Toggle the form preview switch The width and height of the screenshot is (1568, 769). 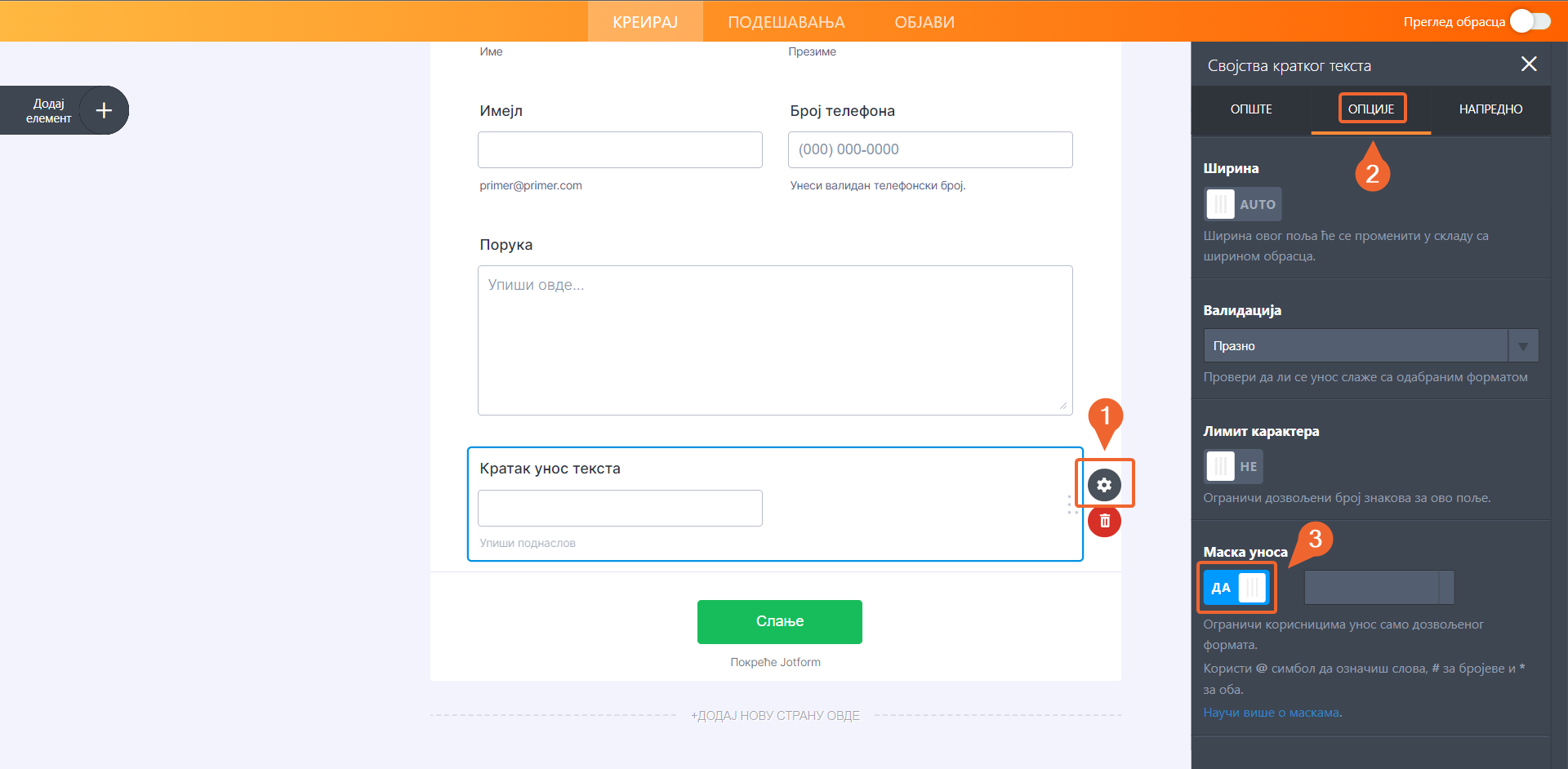coord(1530,21)
